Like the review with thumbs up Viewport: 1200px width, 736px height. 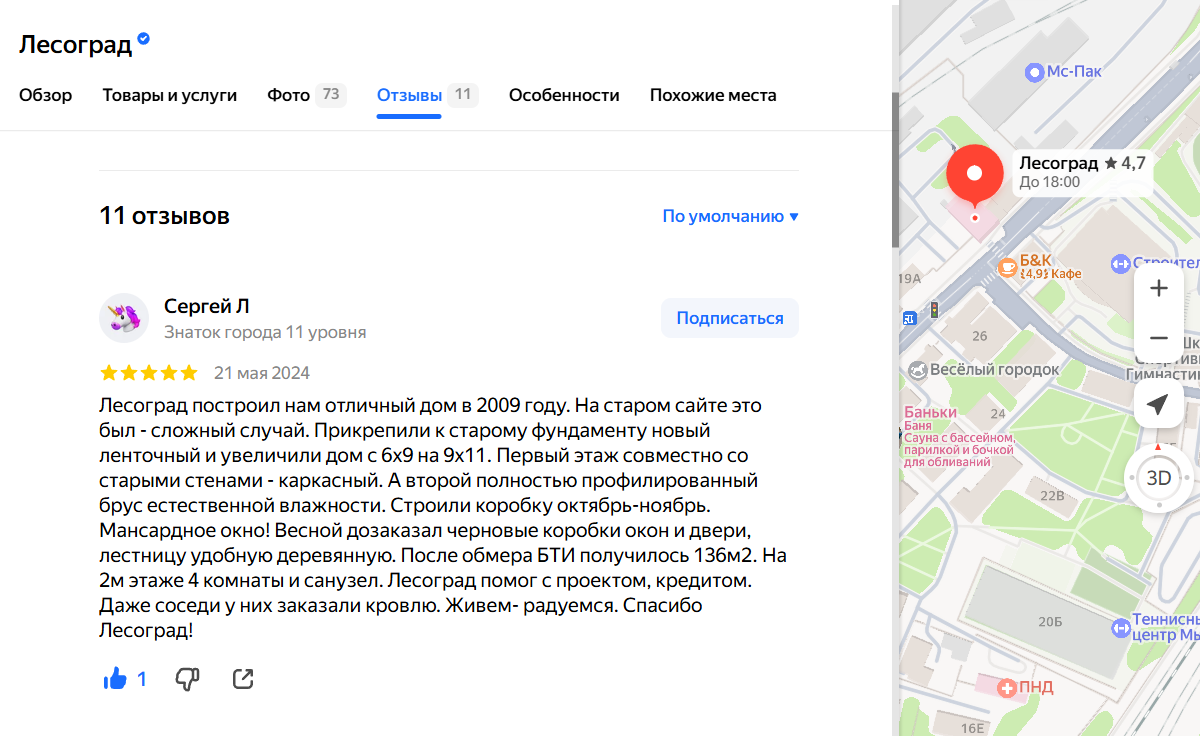pos(115,679)
